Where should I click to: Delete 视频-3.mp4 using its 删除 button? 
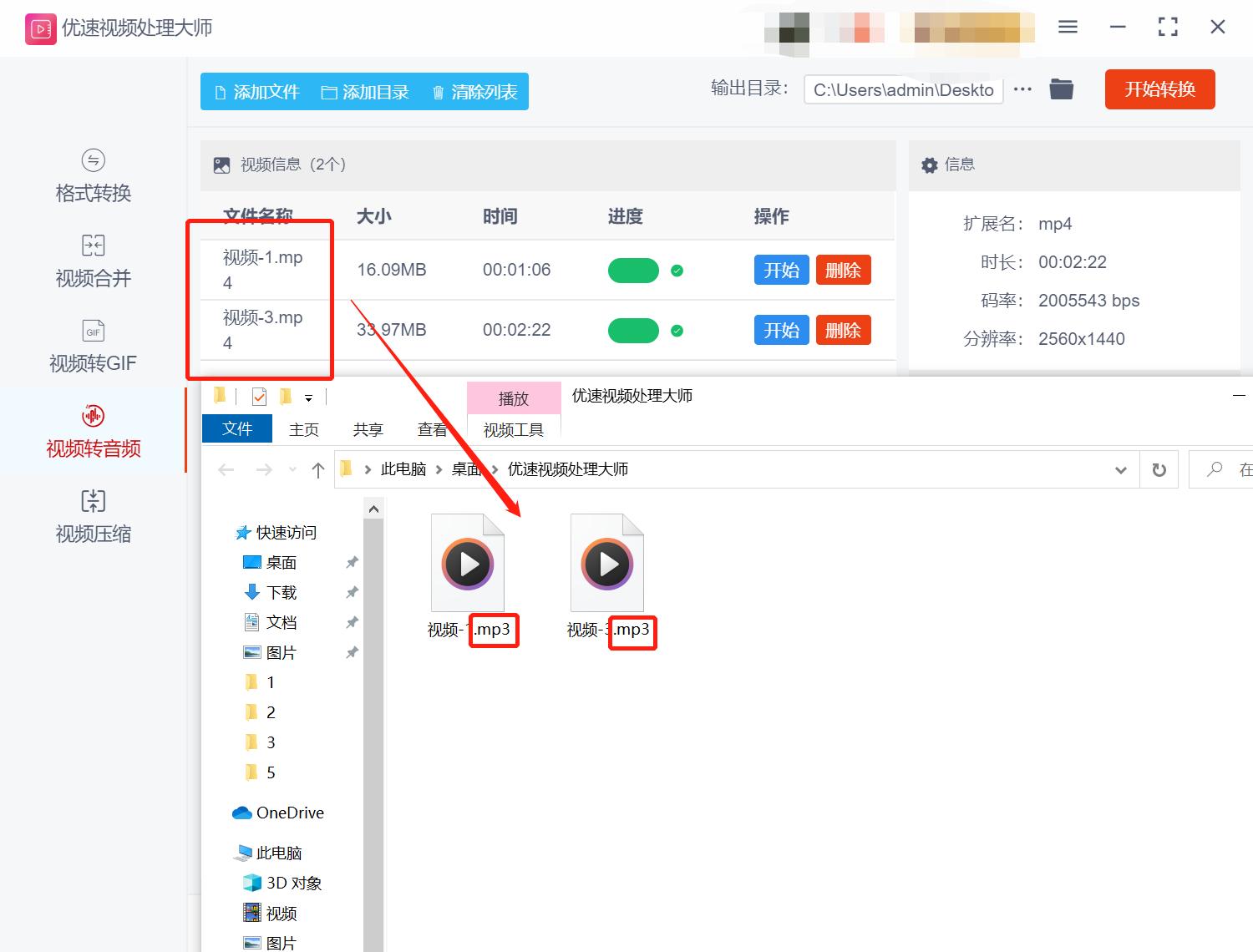pos(843,330)
